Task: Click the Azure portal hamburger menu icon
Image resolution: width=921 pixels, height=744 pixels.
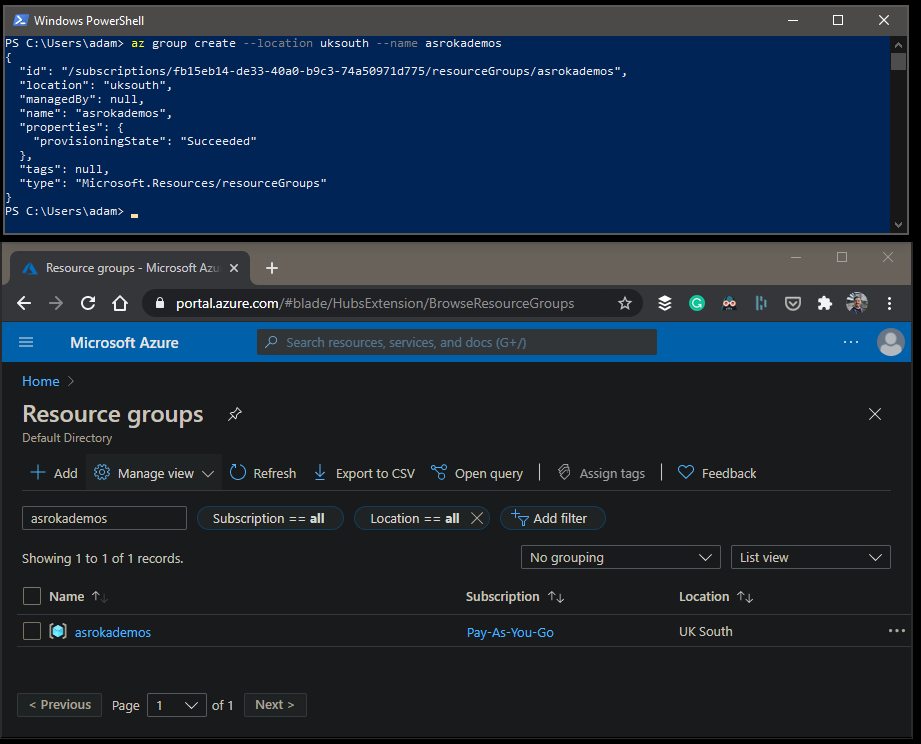Action: 26,342
